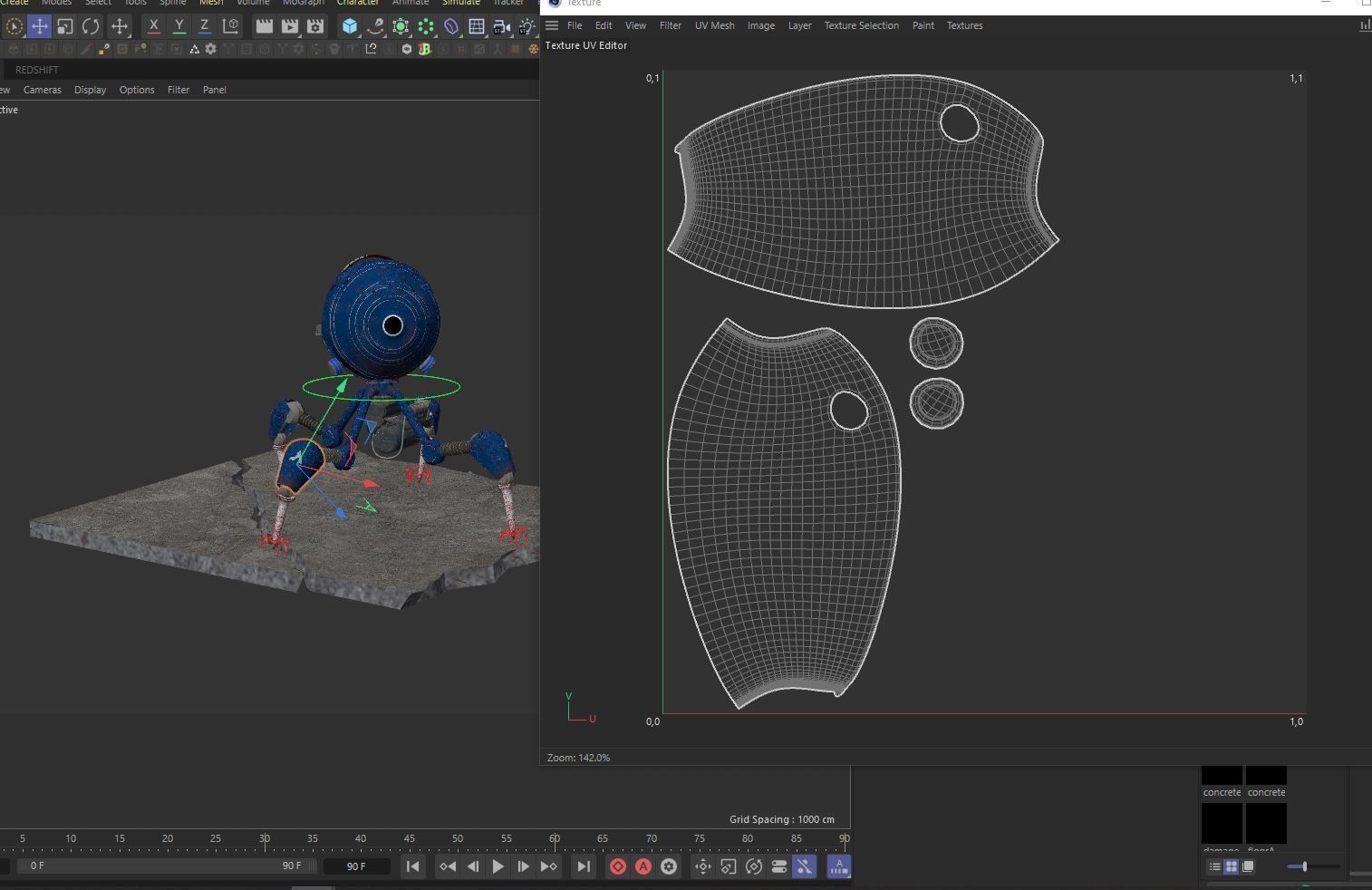Viewport: 1372px width, 890px height.
Task: Toggle Parameter keyframe recording
Action: (779, 866)
